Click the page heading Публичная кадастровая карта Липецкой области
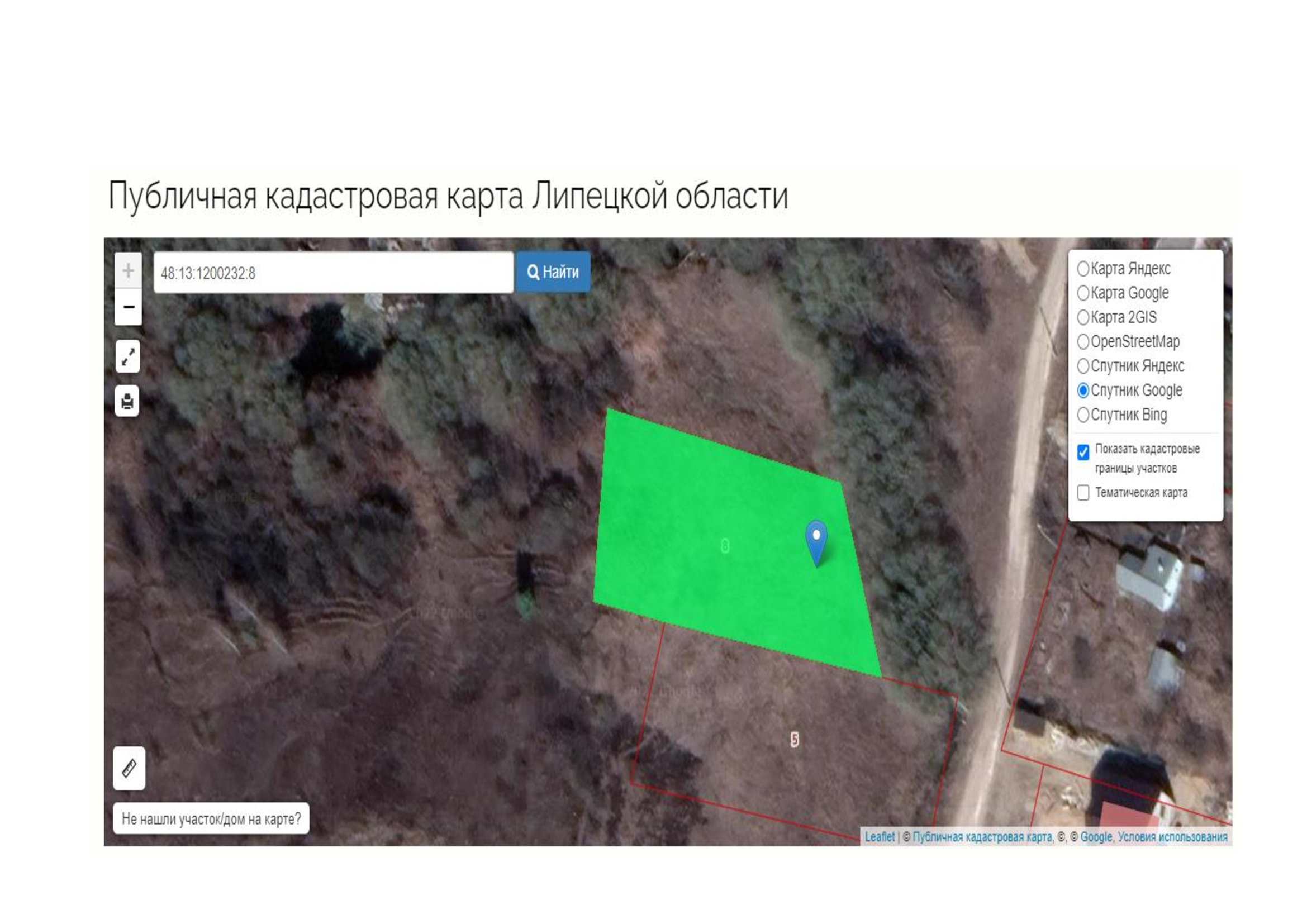 click(448, 196)
